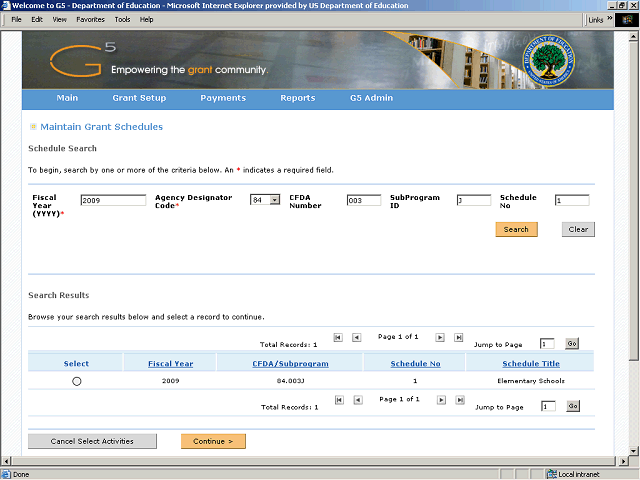Click the Department of Education seal logo
The width and height of the screenshot is (640, 480).
549,60
